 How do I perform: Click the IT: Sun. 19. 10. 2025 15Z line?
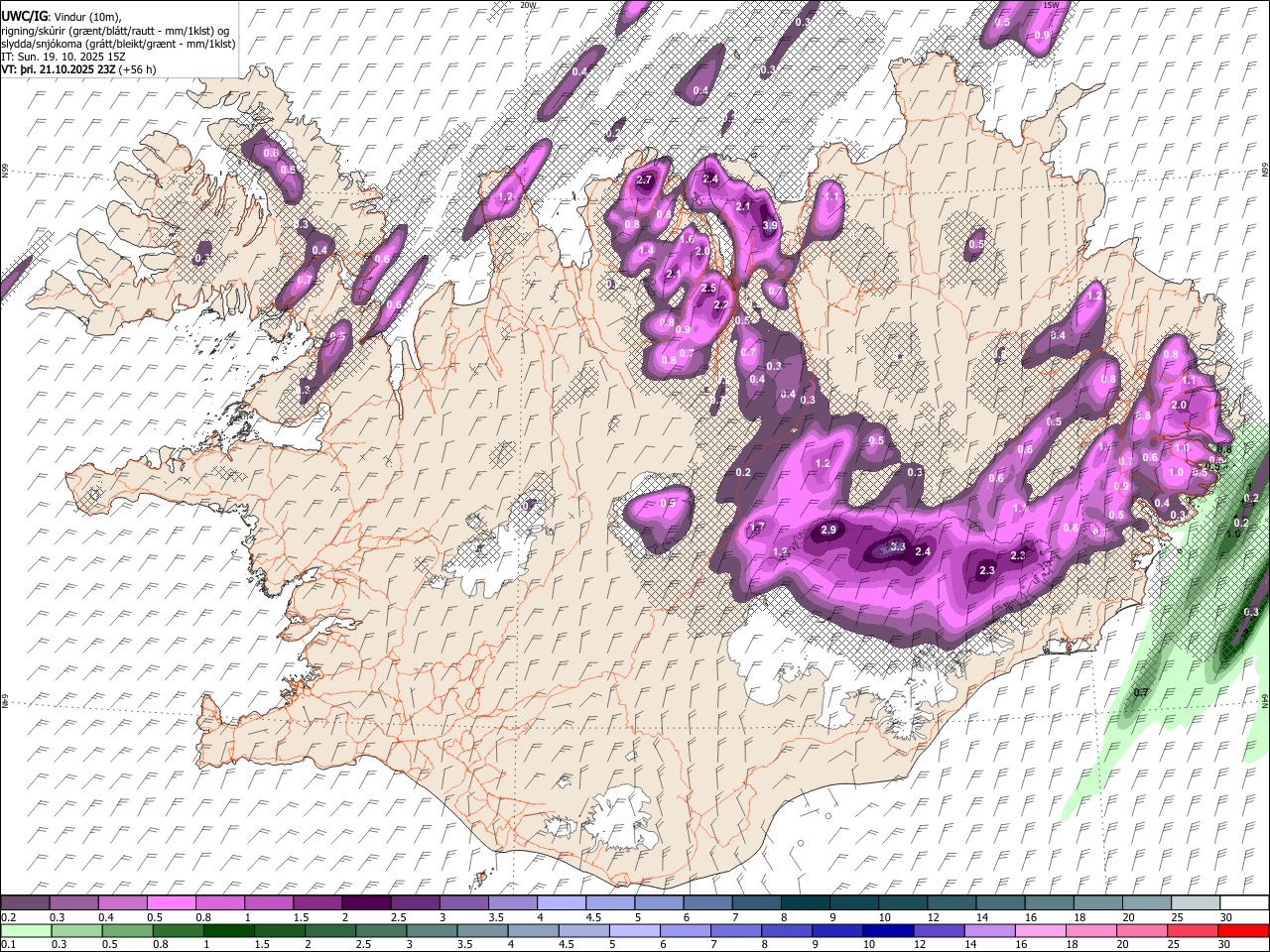[x=63, y=57]
